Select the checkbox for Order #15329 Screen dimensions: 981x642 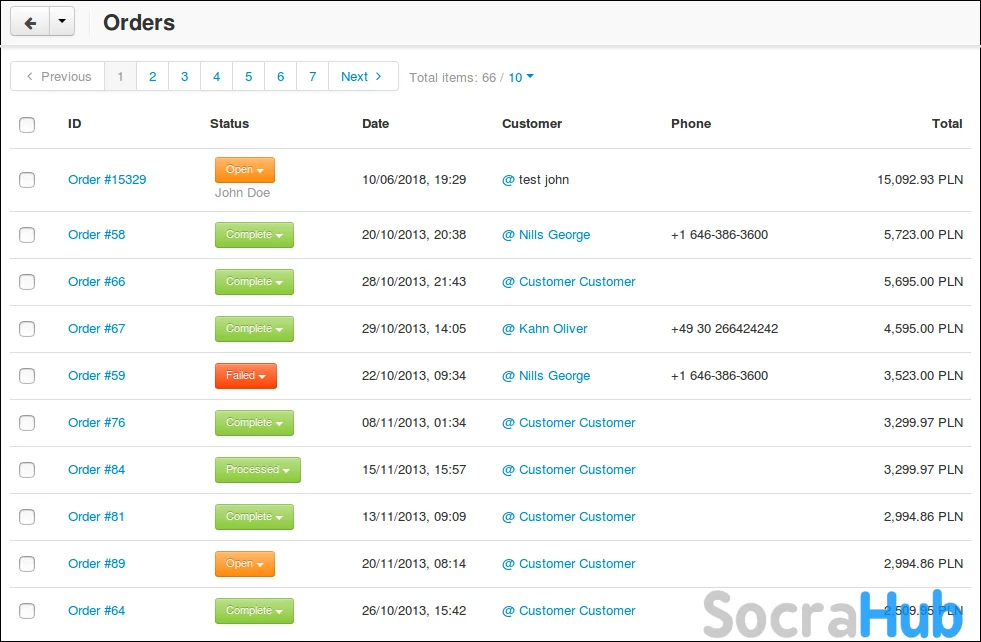click(27, 180)
